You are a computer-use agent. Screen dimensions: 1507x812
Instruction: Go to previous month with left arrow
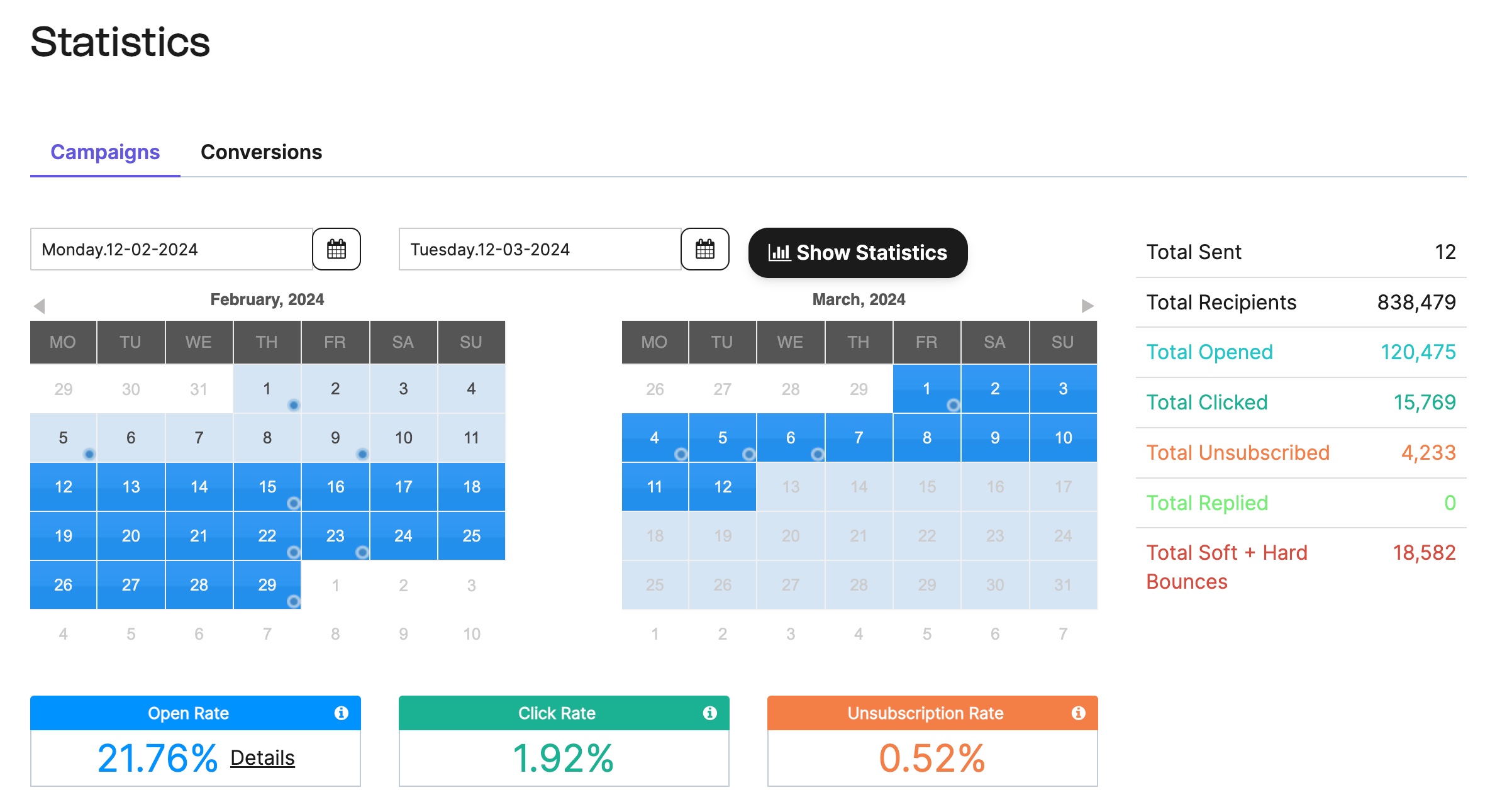(x=40, y=306)
